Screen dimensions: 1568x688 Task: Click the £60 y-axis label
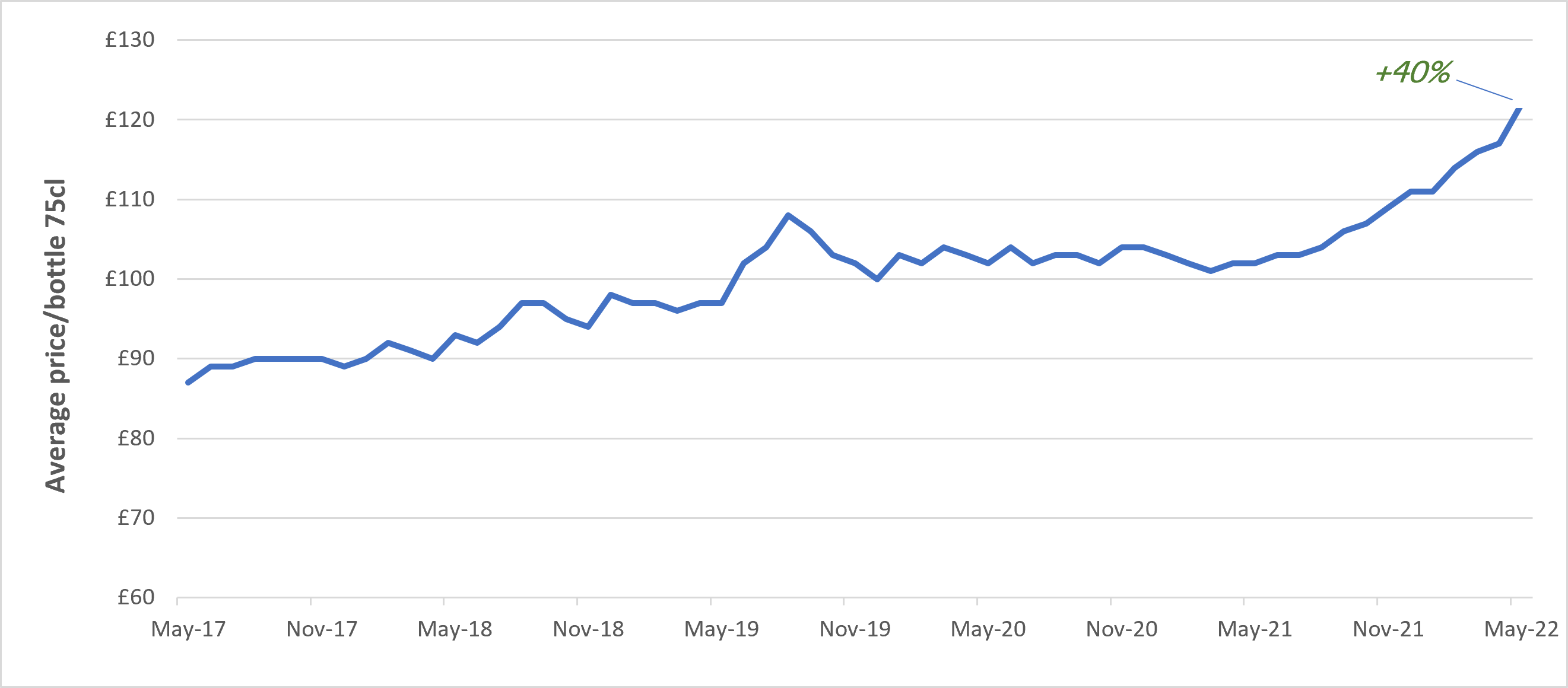[x=135, y=598]
